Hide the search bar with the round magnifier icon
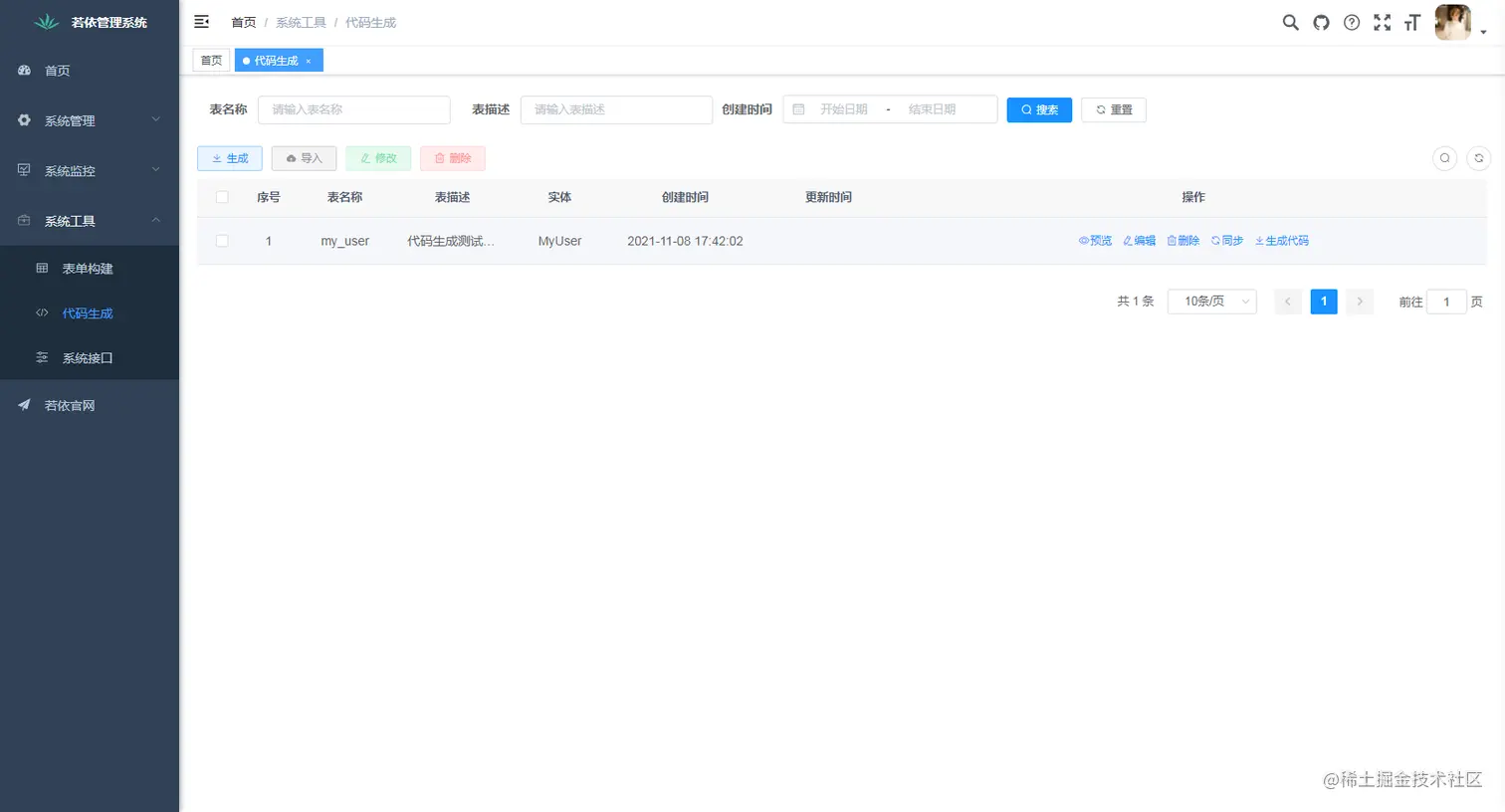Viewport: 1505px width, 812px height. [x=1445, y=158]
